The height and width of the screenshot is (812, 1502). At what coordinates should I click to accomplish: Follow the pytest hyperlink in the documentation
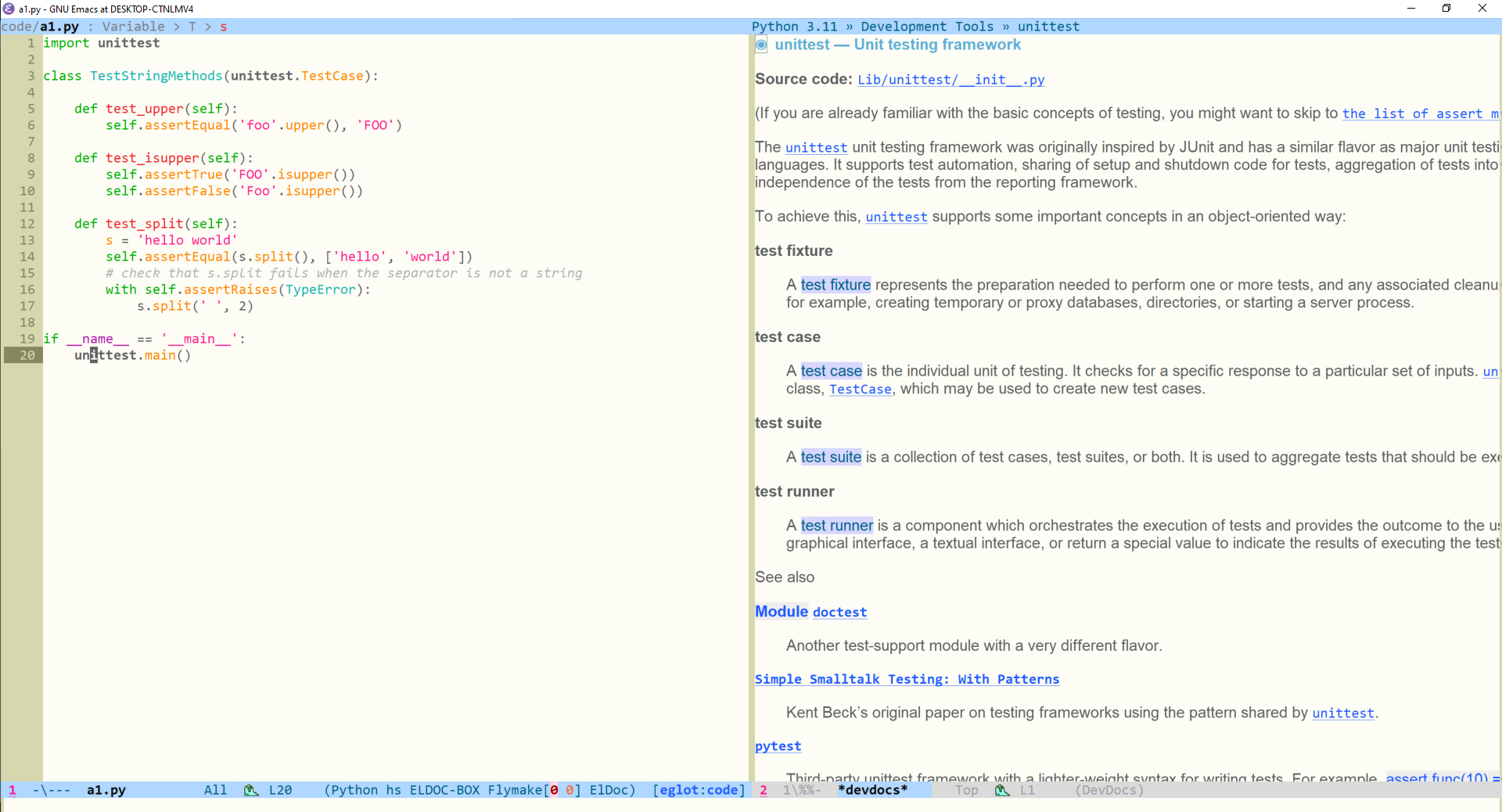[777, 746]
